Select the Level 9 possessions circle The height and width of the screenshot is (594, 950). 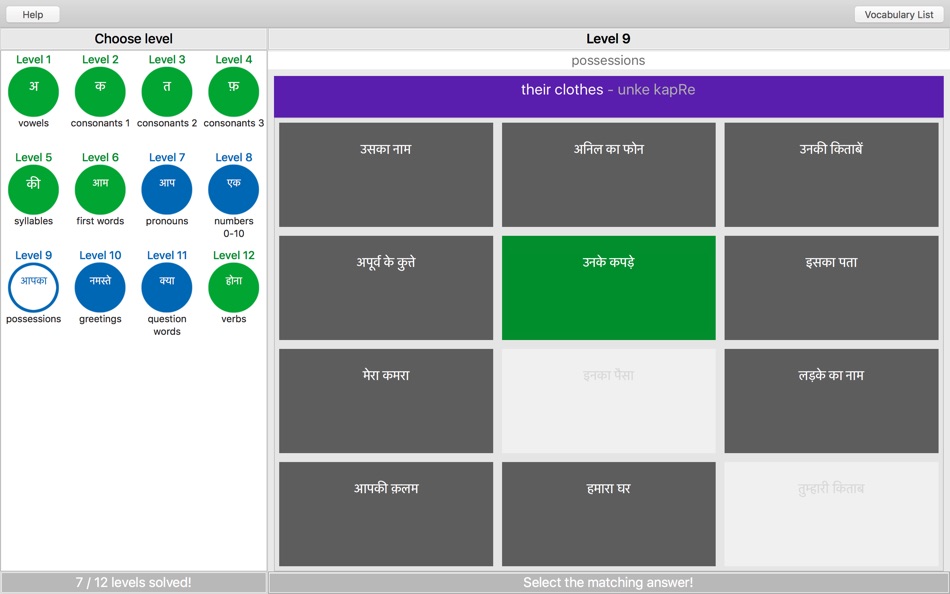tap(33, 288)
